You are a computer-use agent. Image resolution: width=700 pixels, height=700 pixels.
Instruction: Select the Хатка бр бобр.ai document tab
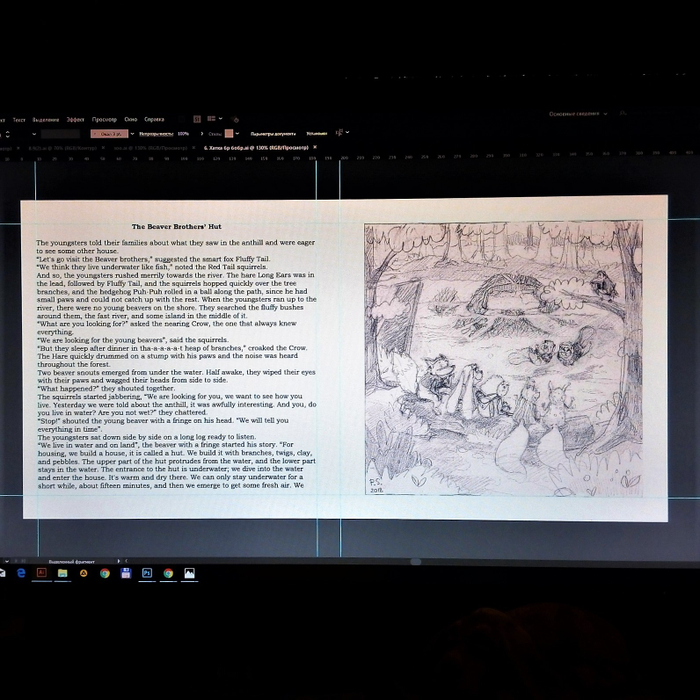[x=256, y=147]
